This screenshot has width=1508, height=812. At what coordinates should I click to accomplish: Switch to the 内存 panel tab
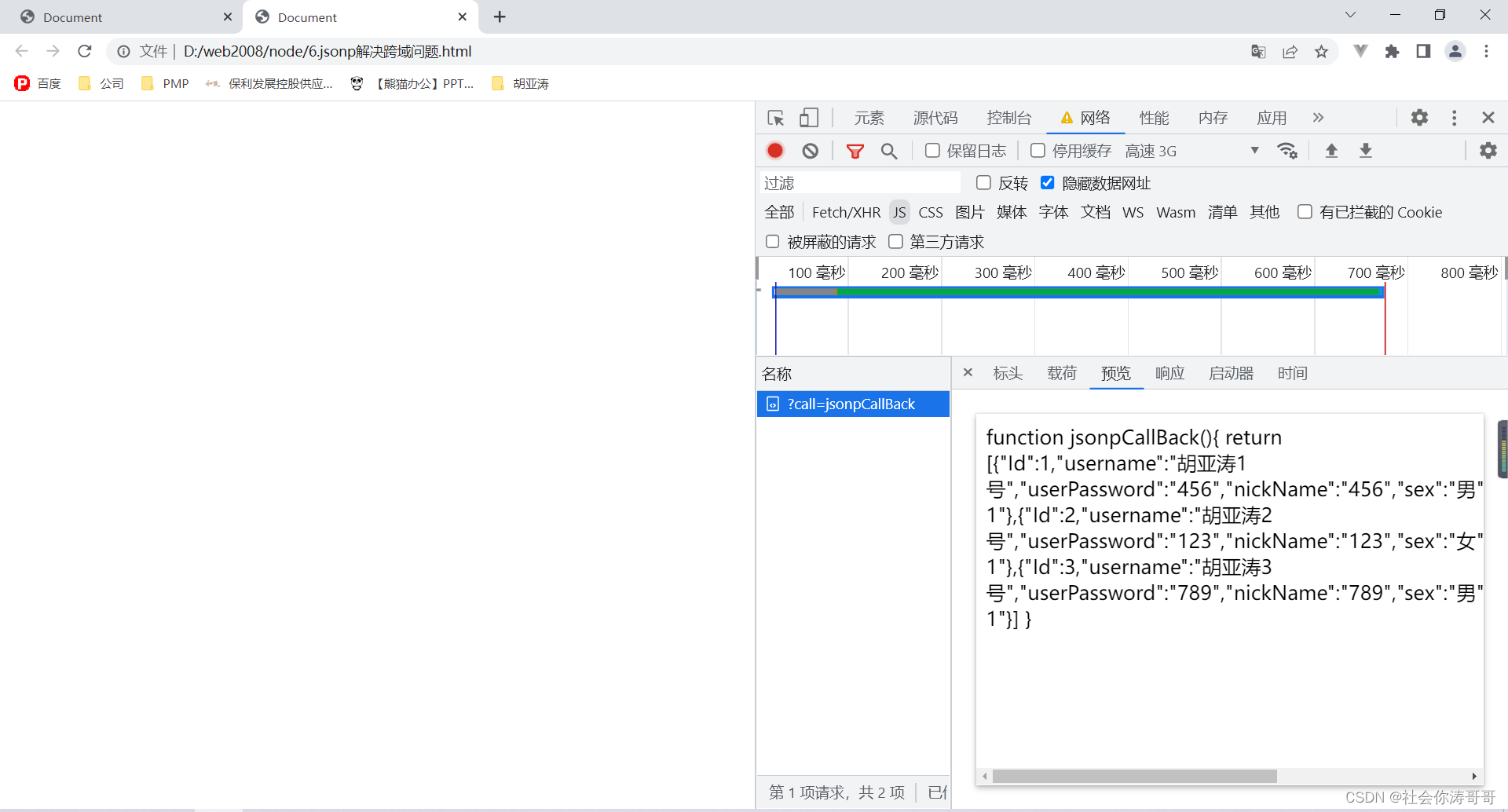[1213, 118]
